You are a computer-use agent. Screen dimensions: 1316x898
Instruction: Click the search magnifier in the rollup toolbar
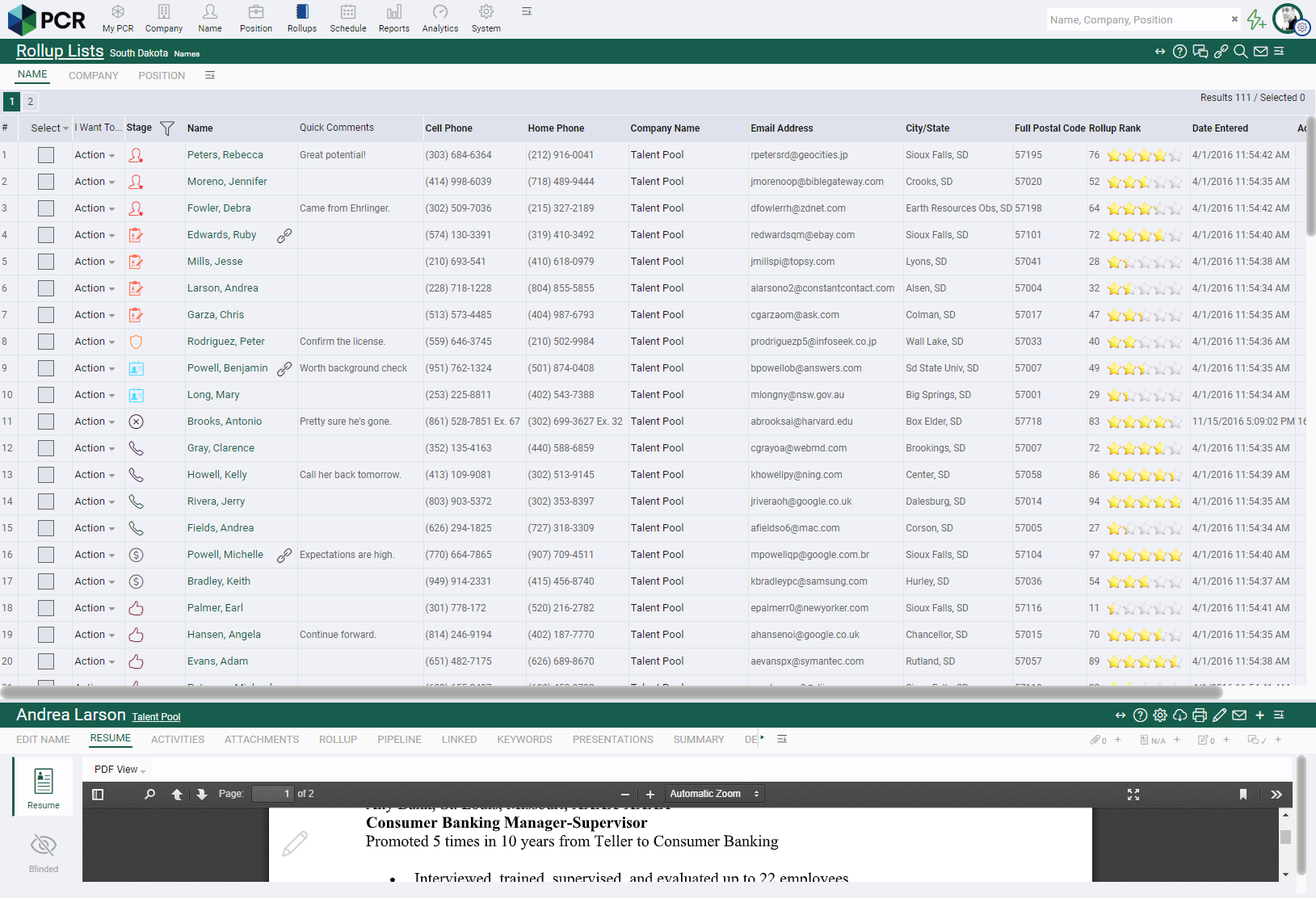(1241, 51)
